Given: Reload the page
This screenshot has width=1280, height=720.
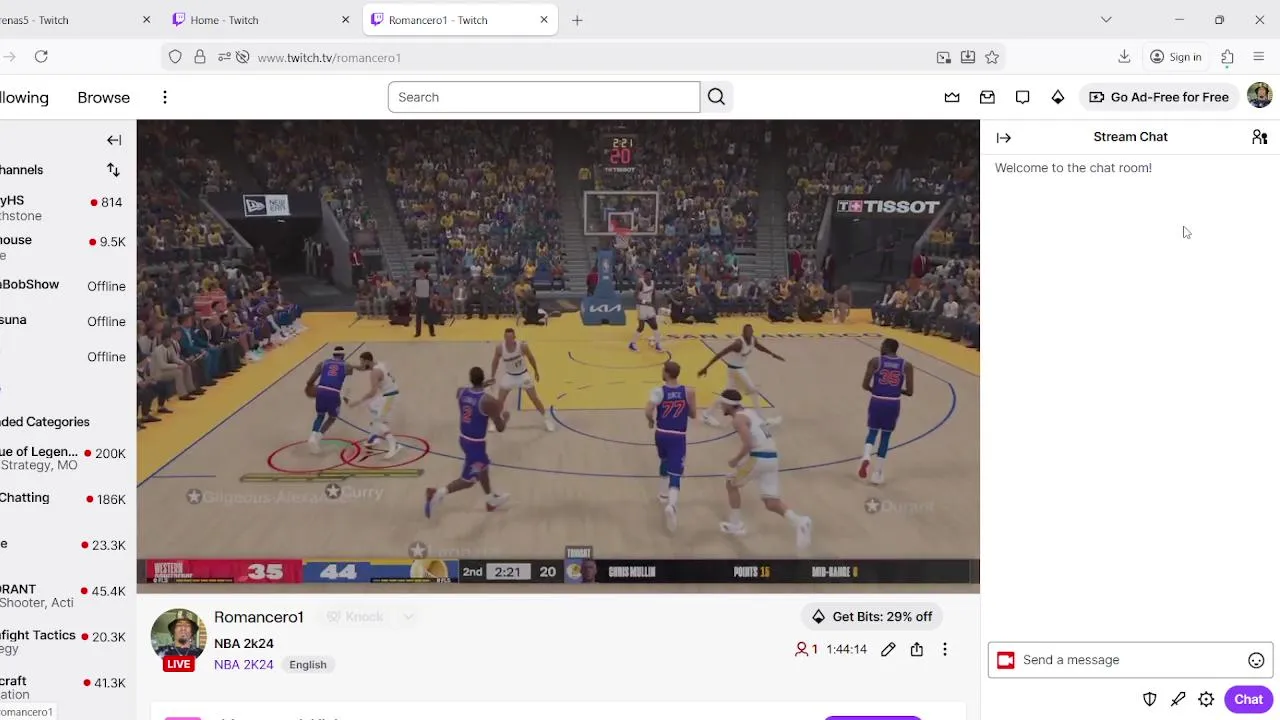Looking at the screenshot, I should coord(41,57).
